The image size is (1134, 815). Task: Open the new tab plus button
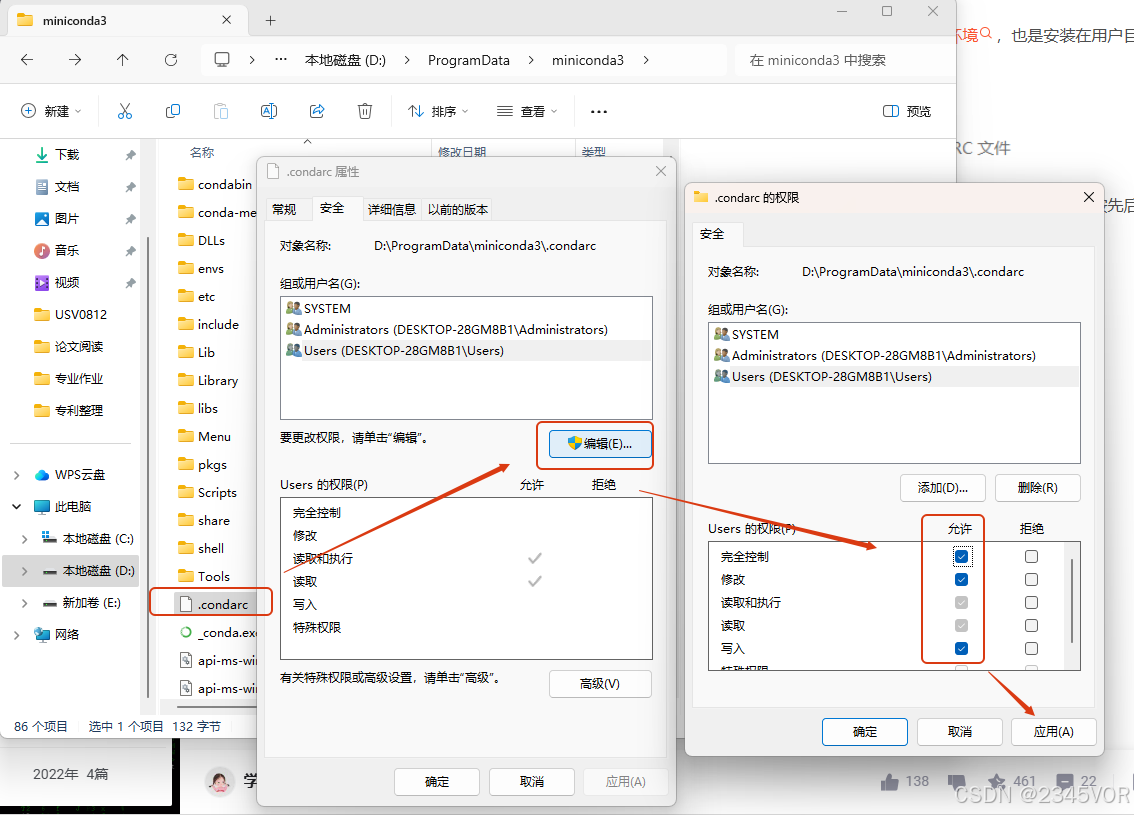tap(270, 20)
